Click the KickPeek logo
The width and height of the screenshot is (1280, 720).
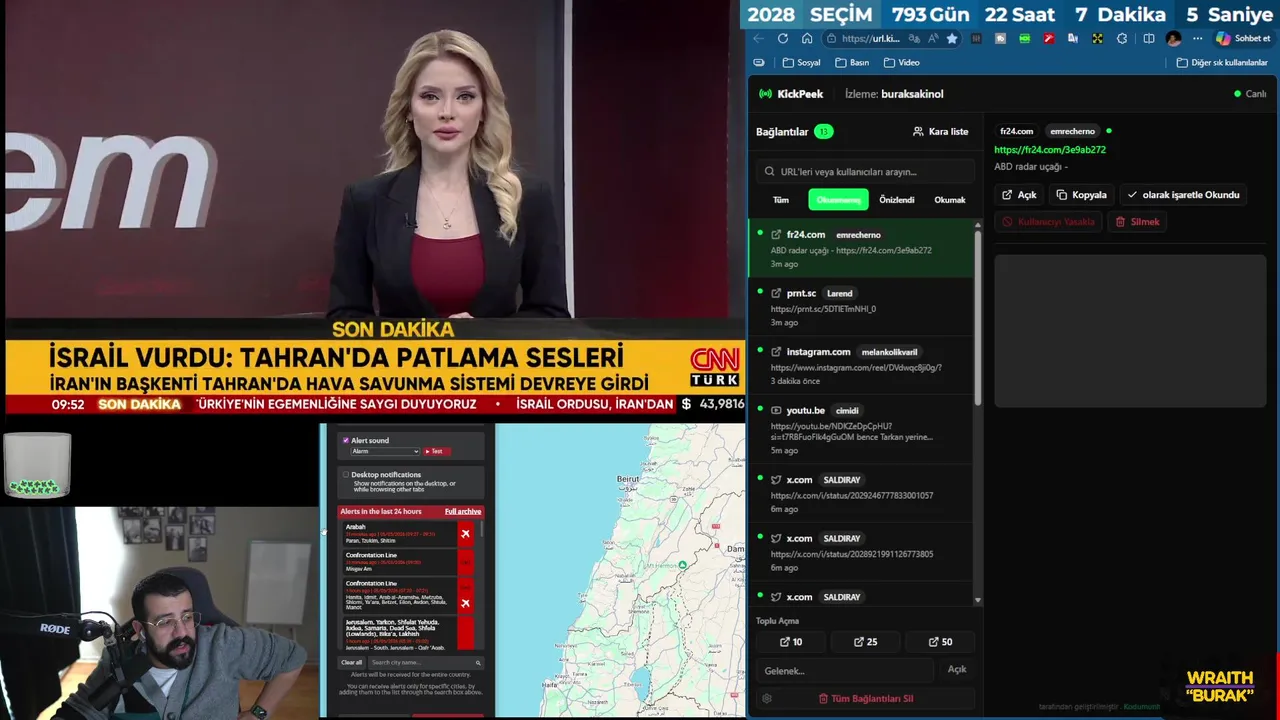pyautogui.click(x=792, y=94)
